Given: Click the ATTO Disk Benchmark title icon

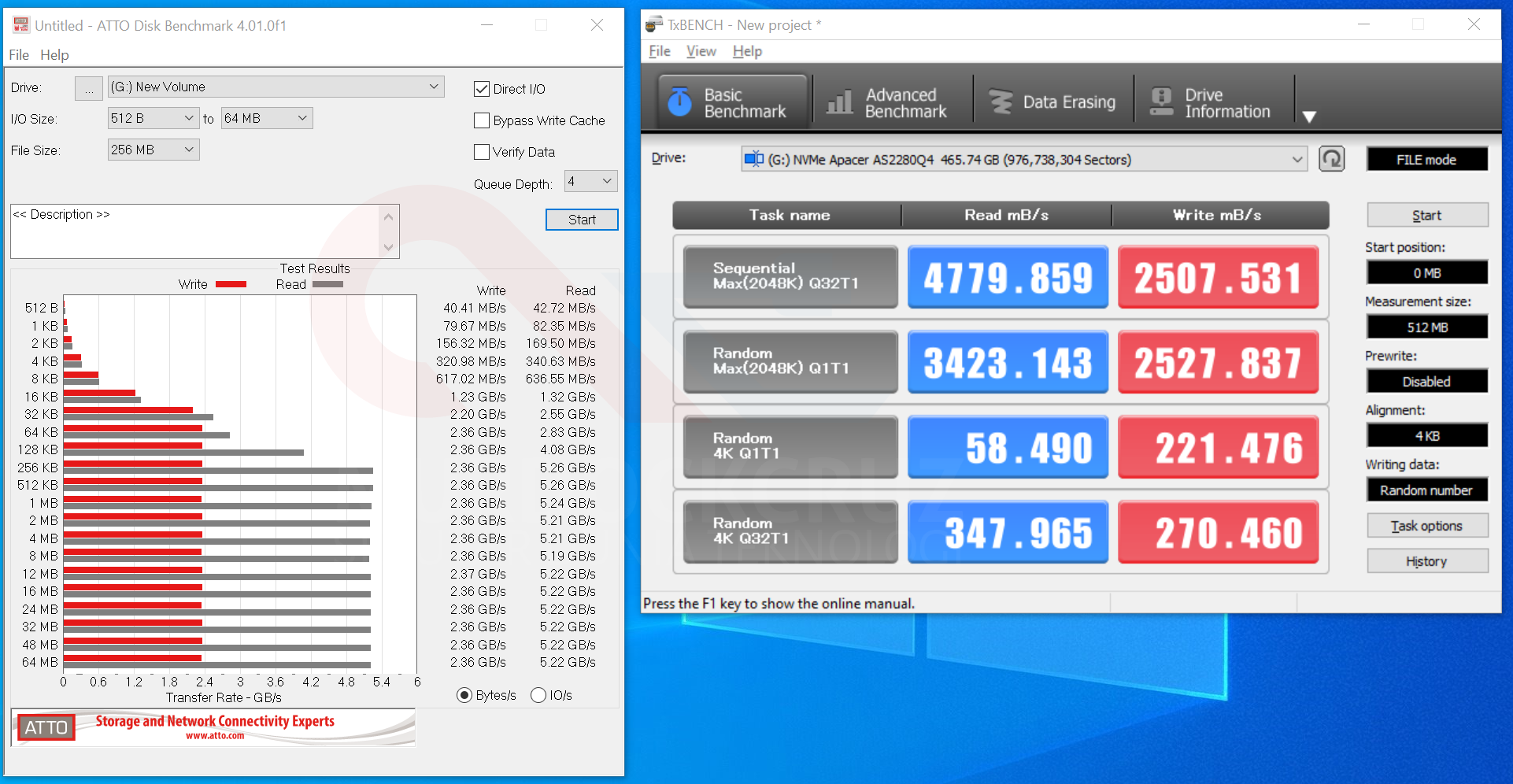Looking at the screenshot, I should point(20,25).
